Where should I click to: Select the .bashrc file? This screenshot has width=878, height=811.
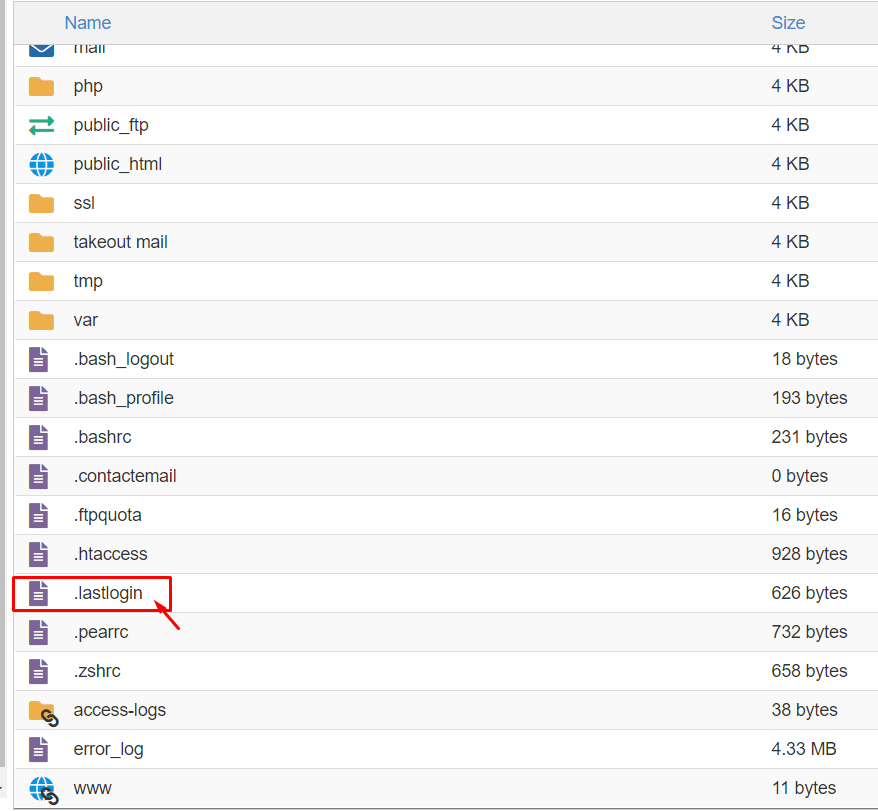[102, 437]
